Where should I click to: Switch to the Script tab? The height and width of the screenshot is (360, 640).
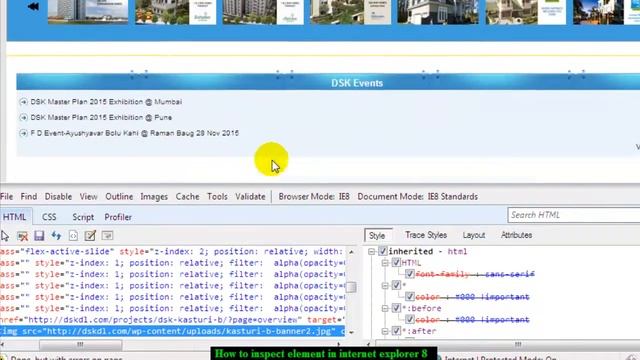pos(83,217)
